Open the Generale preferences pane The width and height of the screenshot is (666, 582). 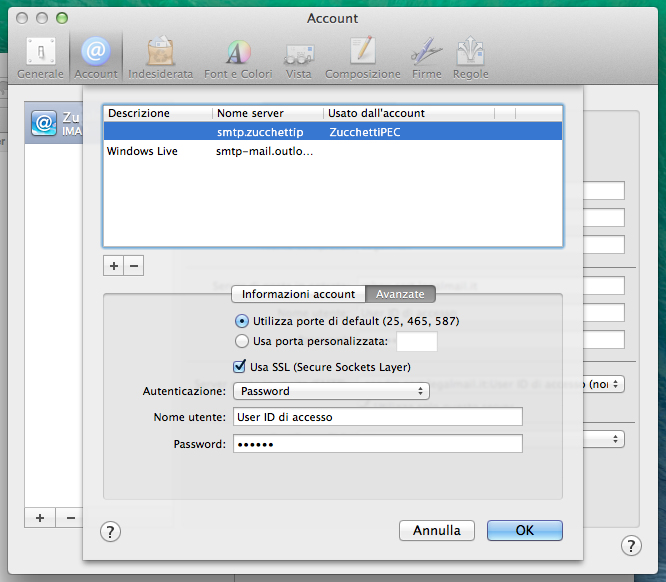coord(40,58)
